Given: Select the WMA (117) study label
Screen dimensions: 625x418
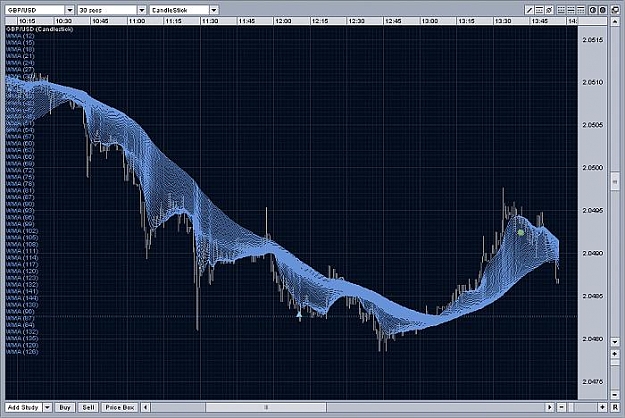Looking at the screenshot, I should 22,265.
